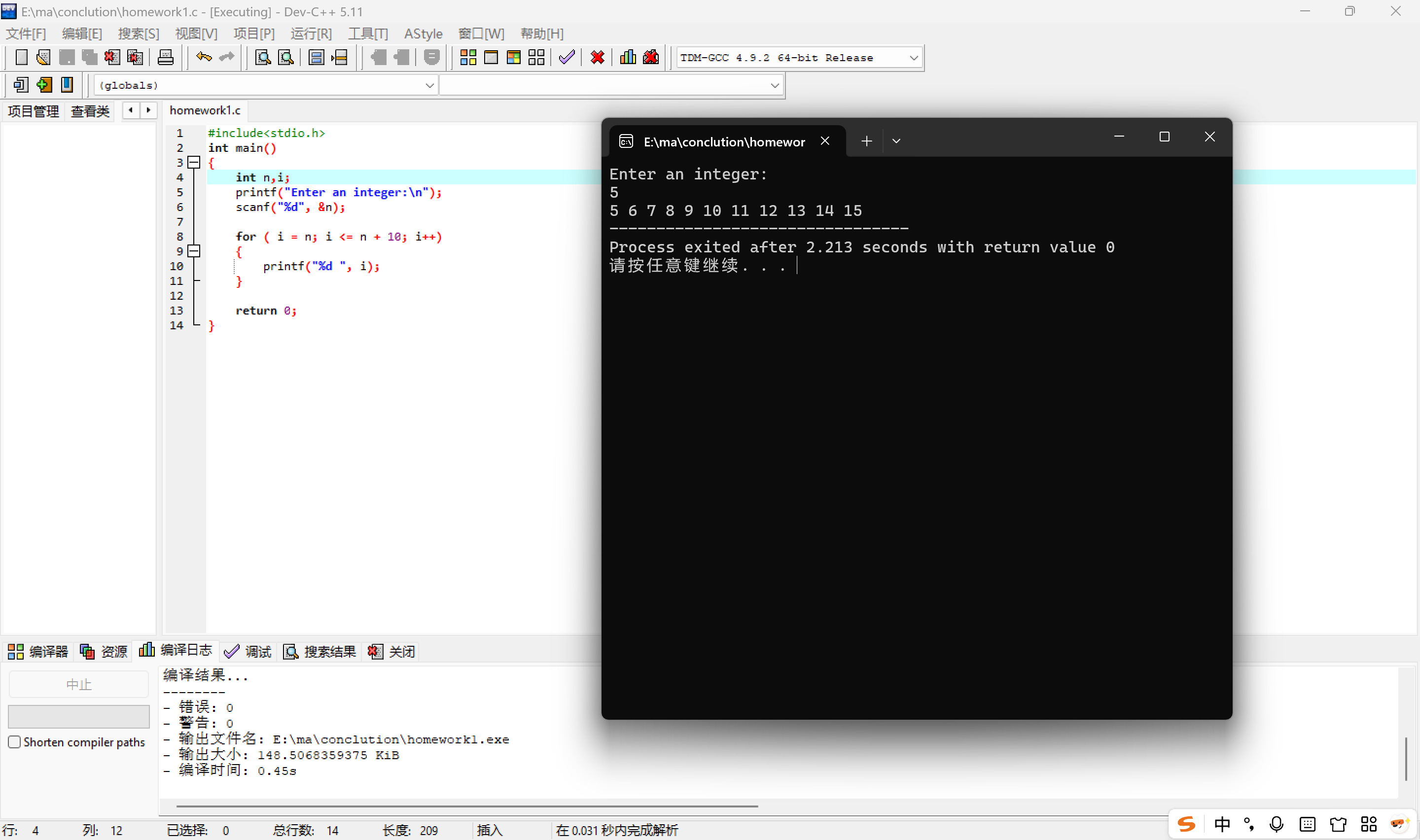Open the console tab dropdown chevron
This screenshot has height=840, width=1420.
[896, 141]
